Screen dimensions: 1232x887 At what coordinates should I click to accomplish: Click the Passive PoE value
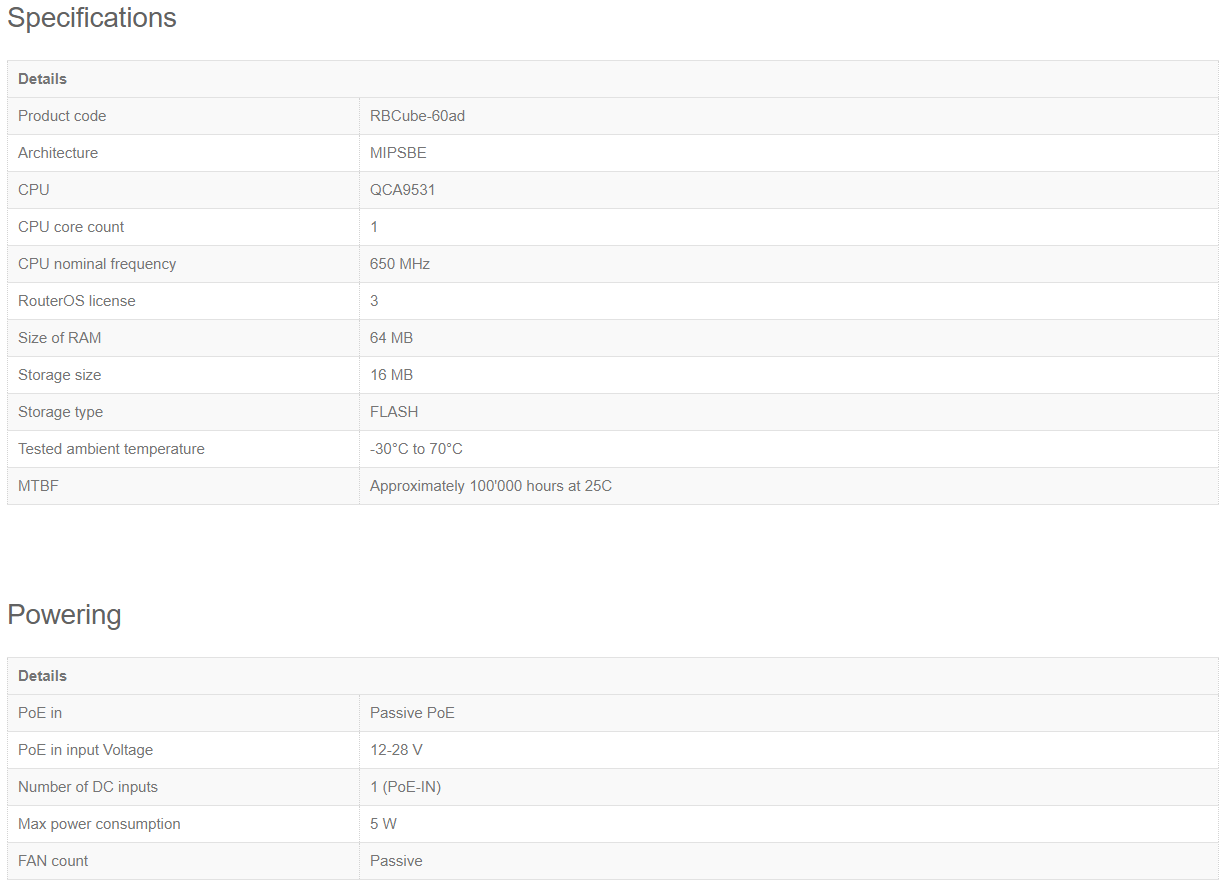click(412, 713)
